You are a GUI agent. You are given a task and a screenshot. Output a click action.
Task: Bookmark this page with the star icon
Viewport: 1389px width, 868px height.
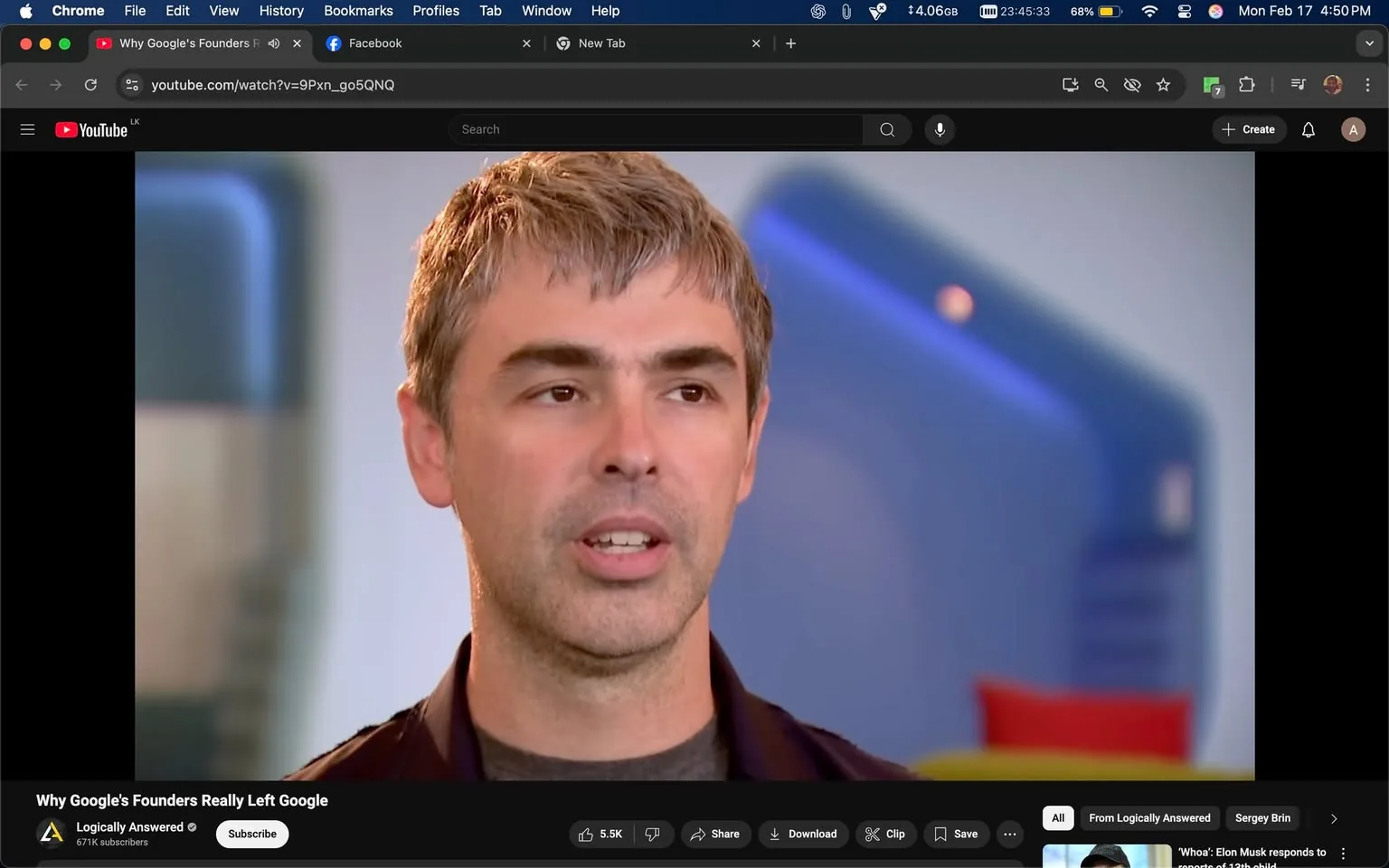[x=1163, y=85]
